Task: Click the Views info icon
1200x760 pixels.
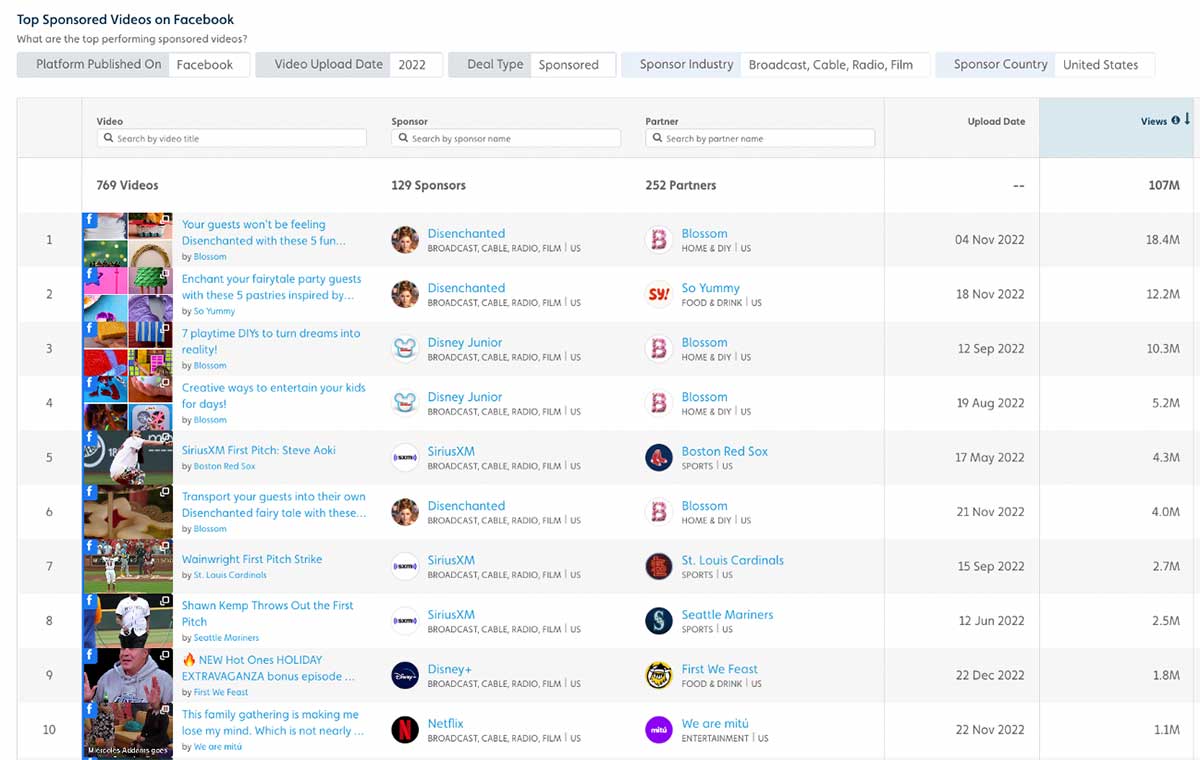Action: click(x=1175, y=121)
